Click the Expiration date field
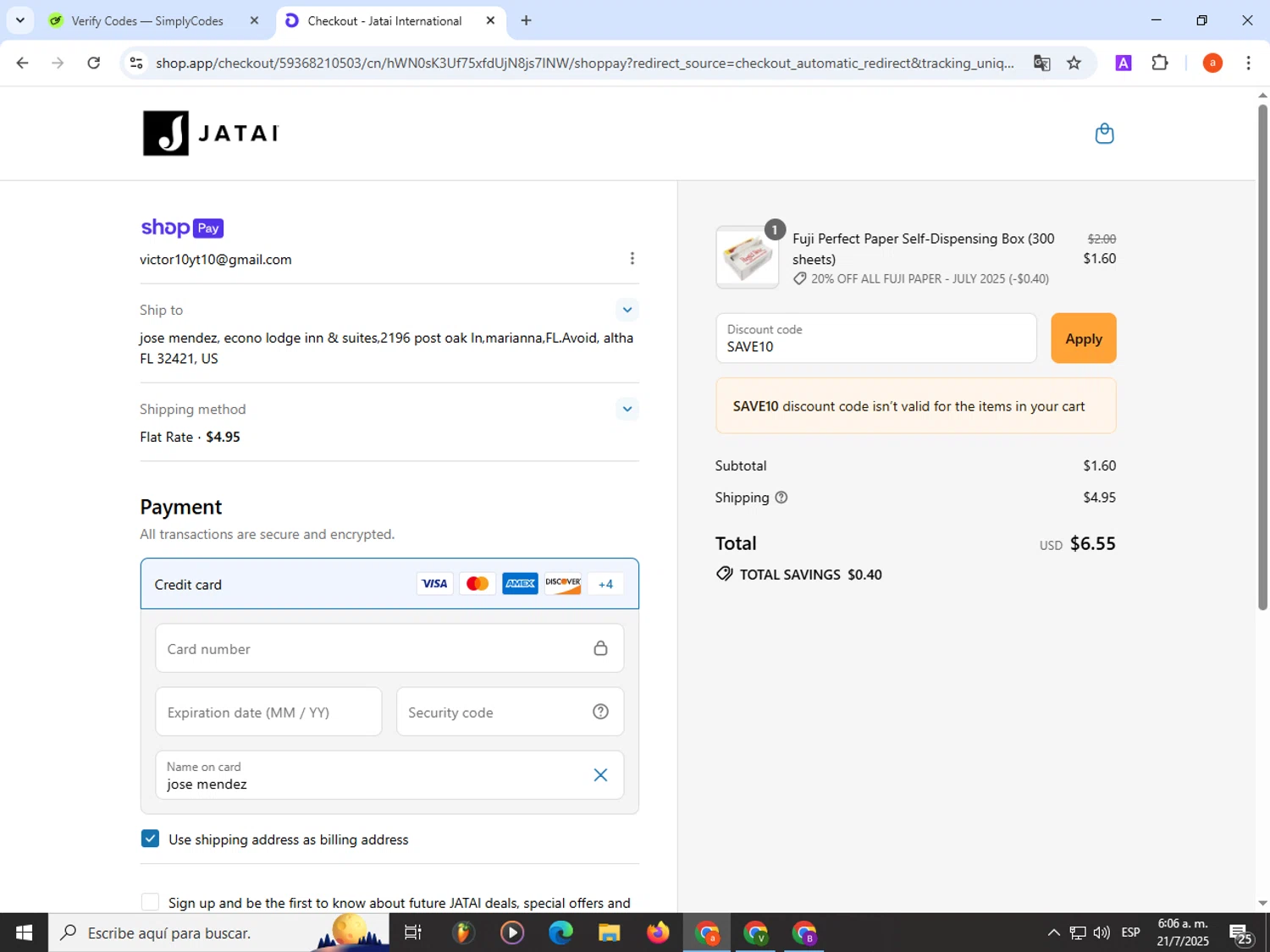 [x=268, y=712]
